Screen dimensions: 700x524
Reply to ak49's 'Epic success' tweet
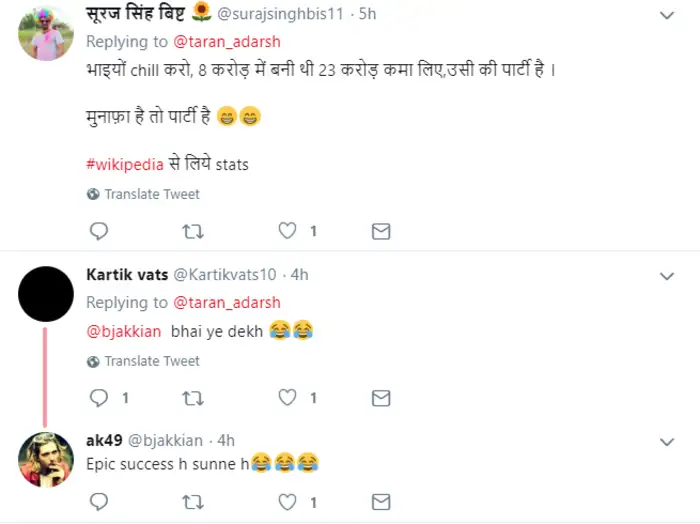[x=99, y=501]
